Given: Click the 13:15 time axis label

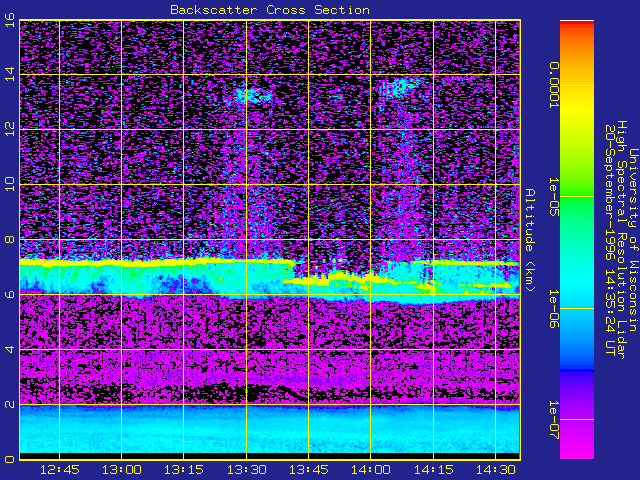Looking at the screenshot, I should coord(184,470).
